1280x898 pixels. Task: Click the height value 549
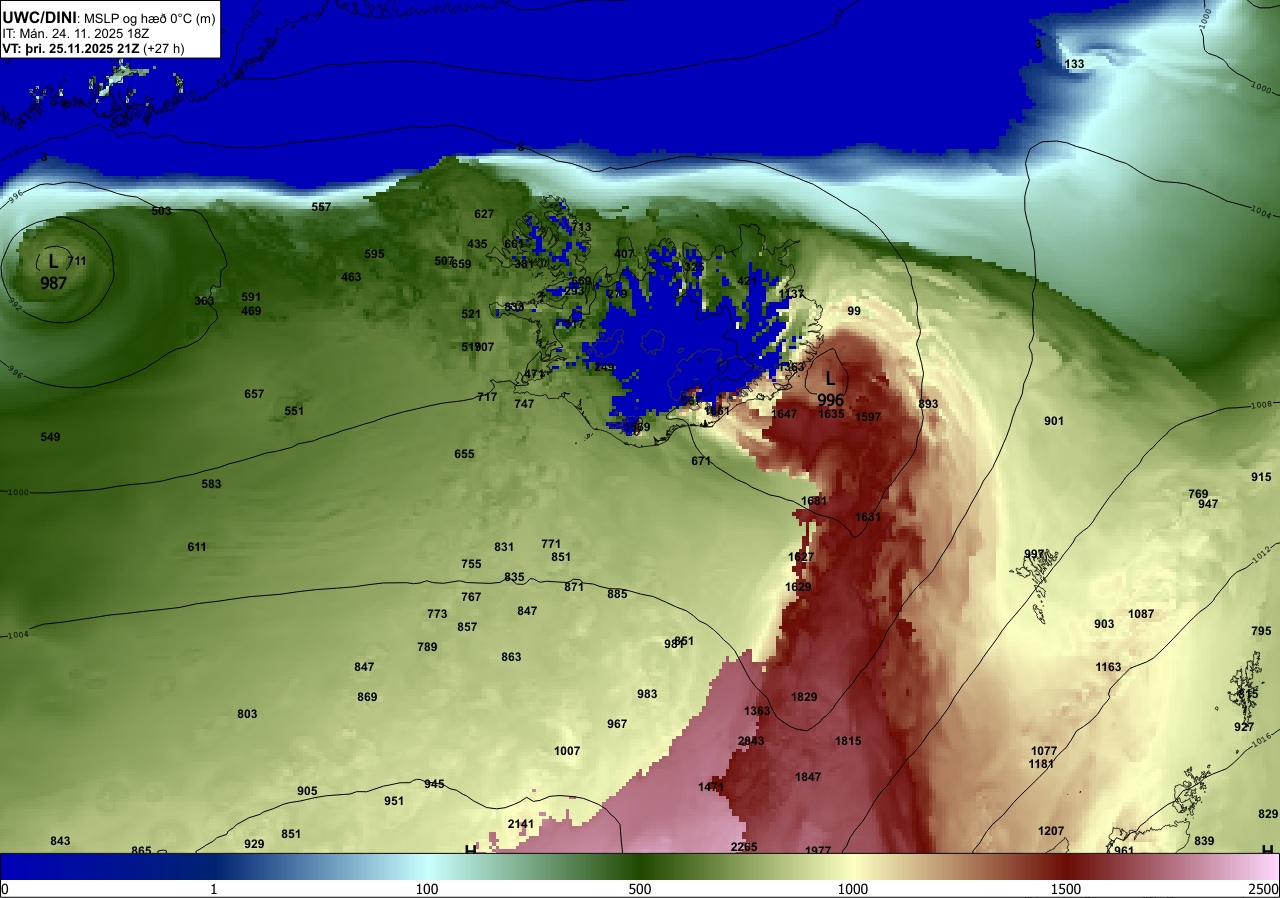tap(50, 437)
